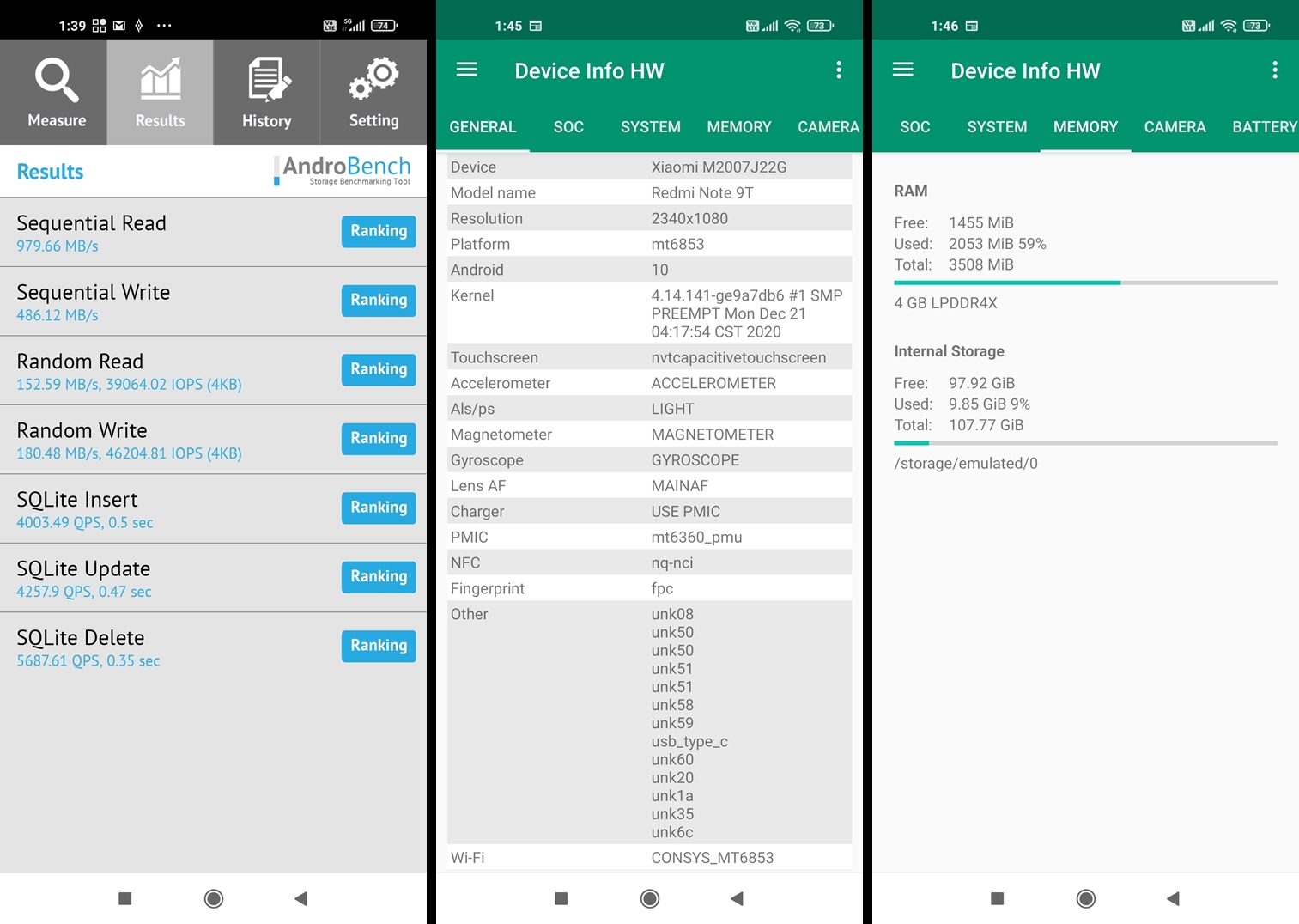
Task: Select the 'nq-nci' NFC value
Action: click(672, 563)
